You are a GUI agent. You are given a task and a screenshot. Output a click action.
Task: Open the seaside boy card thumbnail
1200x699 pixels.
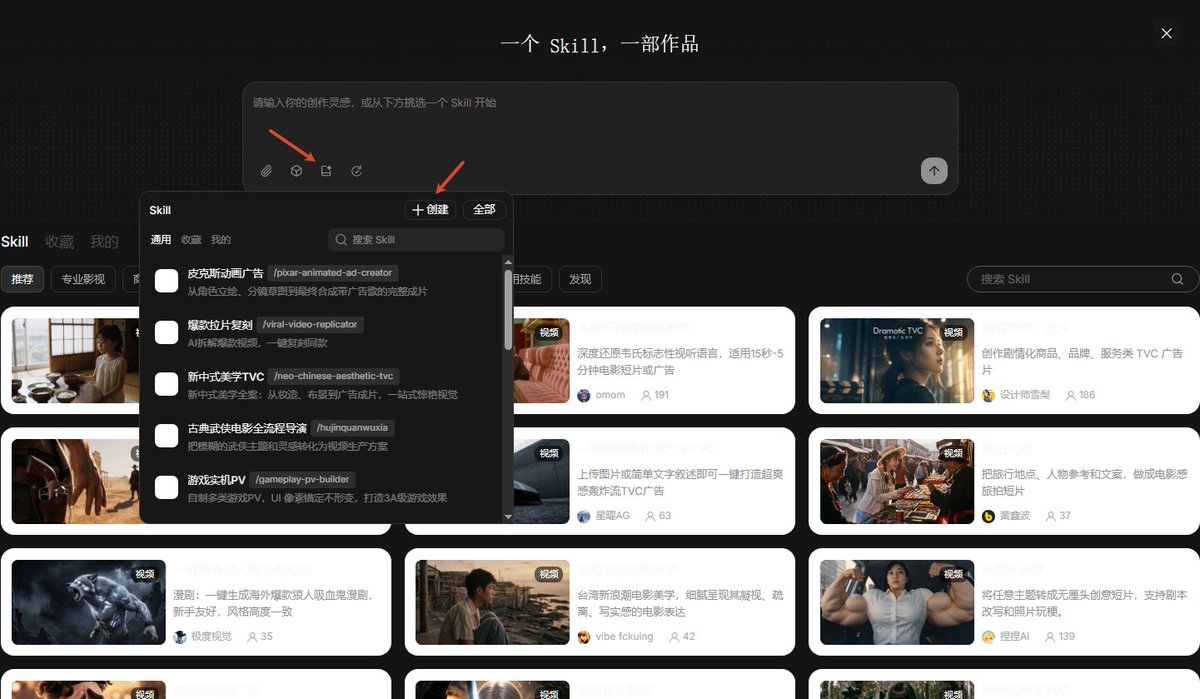point(493,602)
